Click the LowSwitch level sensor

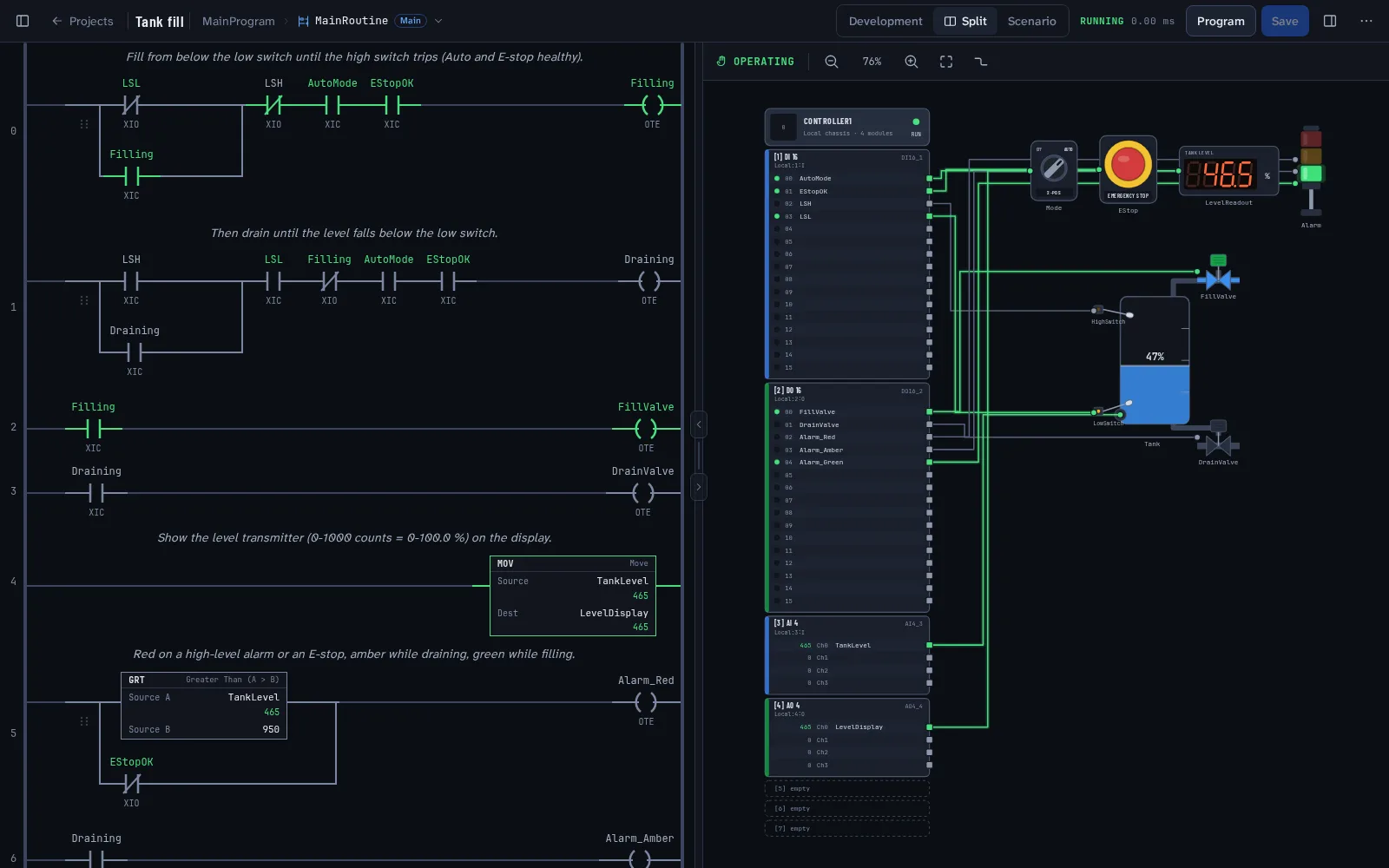[x=1111, y=409]
